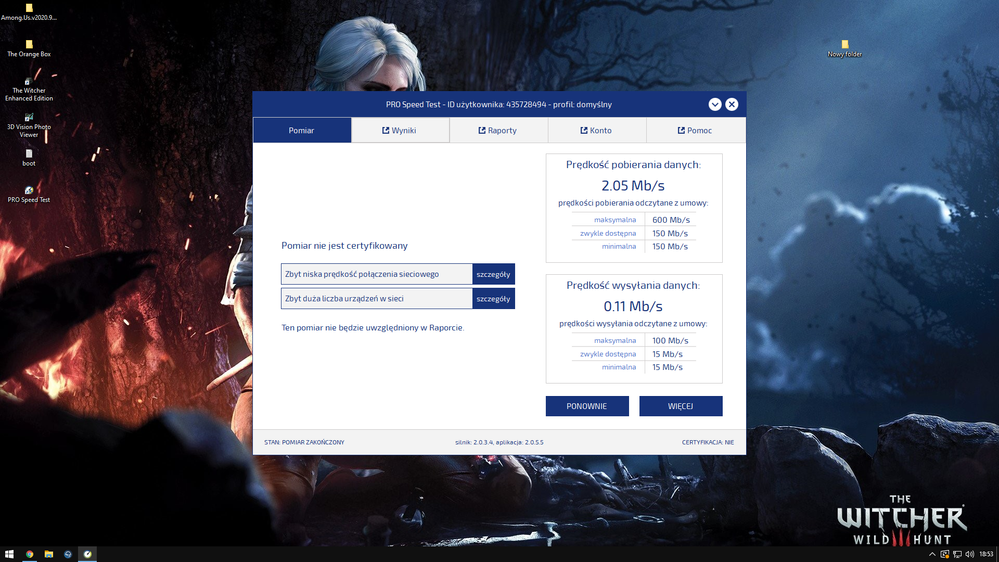Open the Pomoc tab
Viewport: 999px width, 562px height.
[696, 130]
